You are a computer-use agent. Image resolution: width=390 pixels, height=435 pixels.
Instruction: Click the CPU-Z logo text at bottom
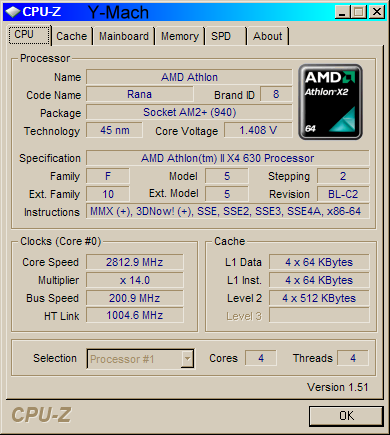(41, 415)
